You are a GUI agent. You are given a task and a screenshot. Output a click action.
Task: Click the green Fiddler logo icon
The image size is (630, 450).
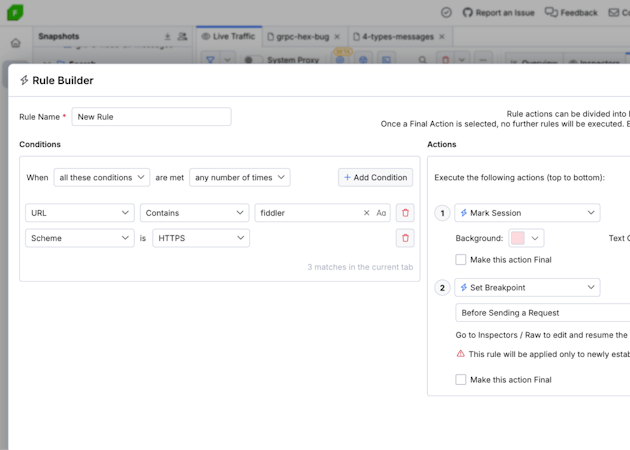[15, 12]
